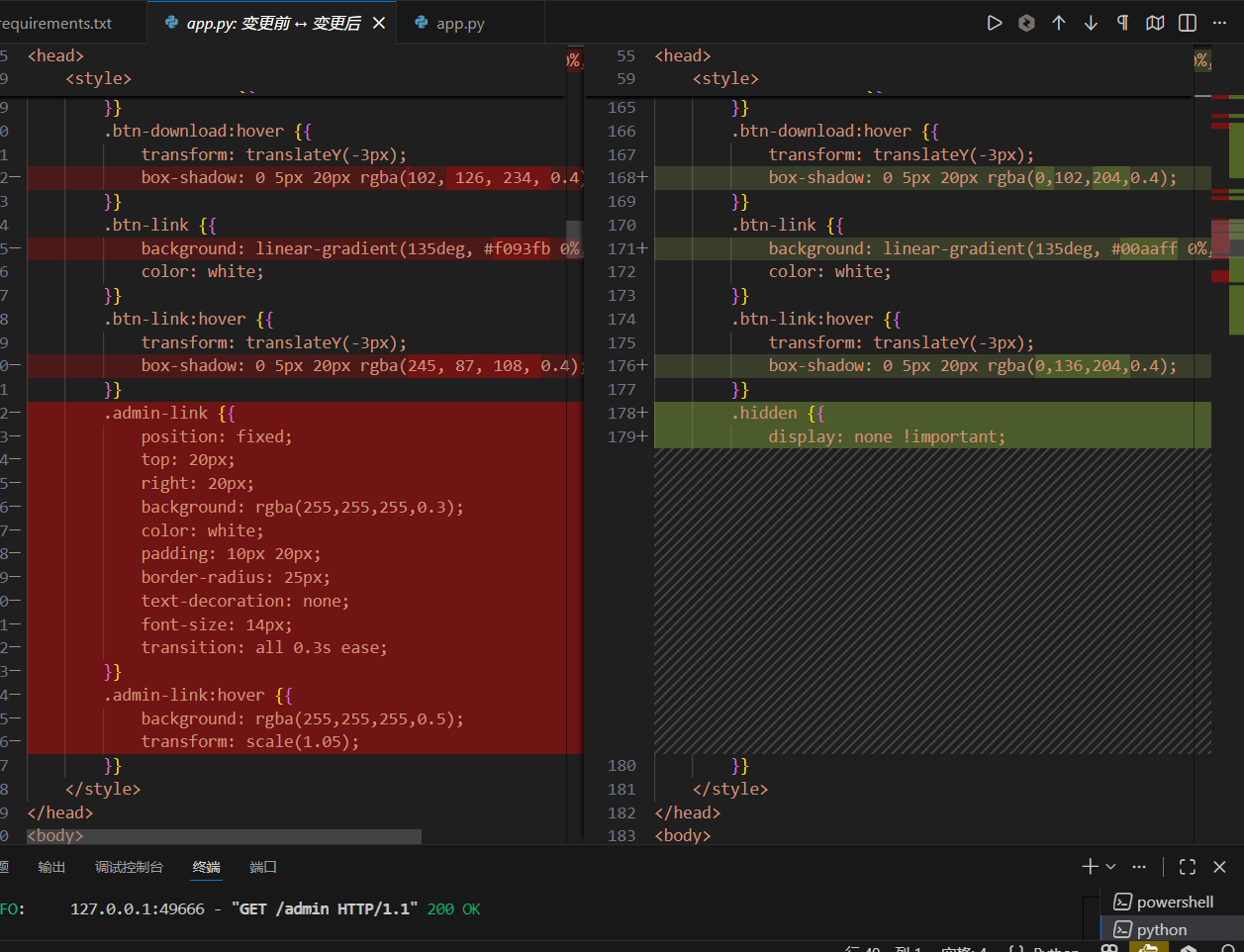Click the <body> line 183 in the right pane
The image size is (1244, 952).
[x=683, y=835]
